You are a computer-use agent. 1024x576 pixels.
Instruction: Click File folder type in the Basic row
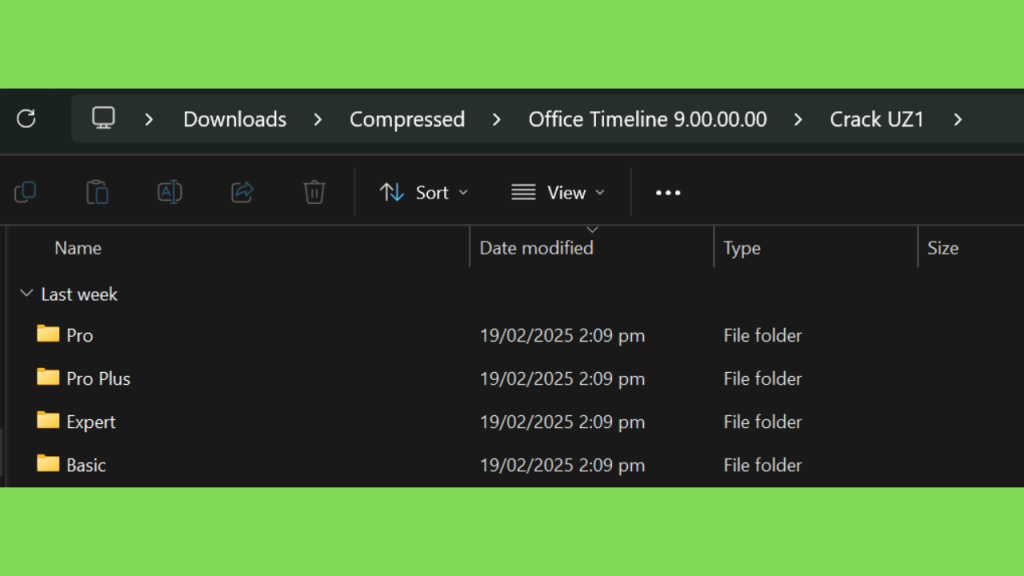click(762, 465)
